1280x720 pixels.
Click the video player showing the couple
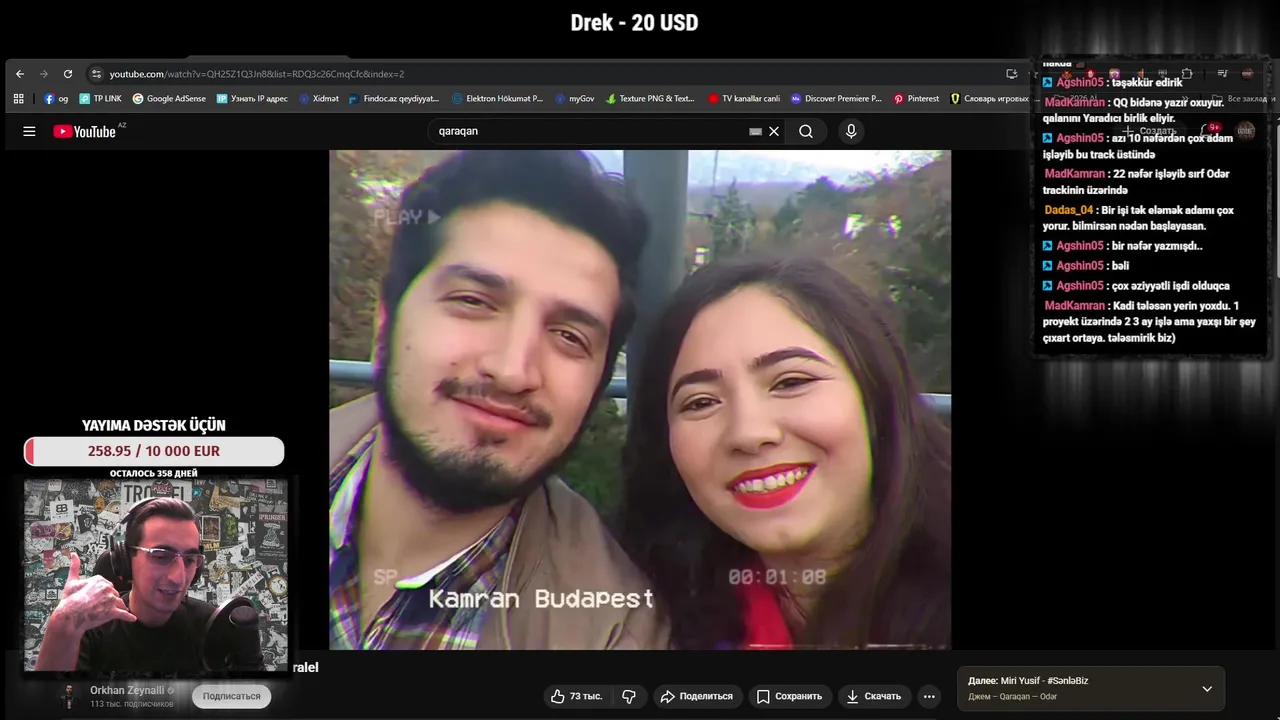[x=640, y=400]
